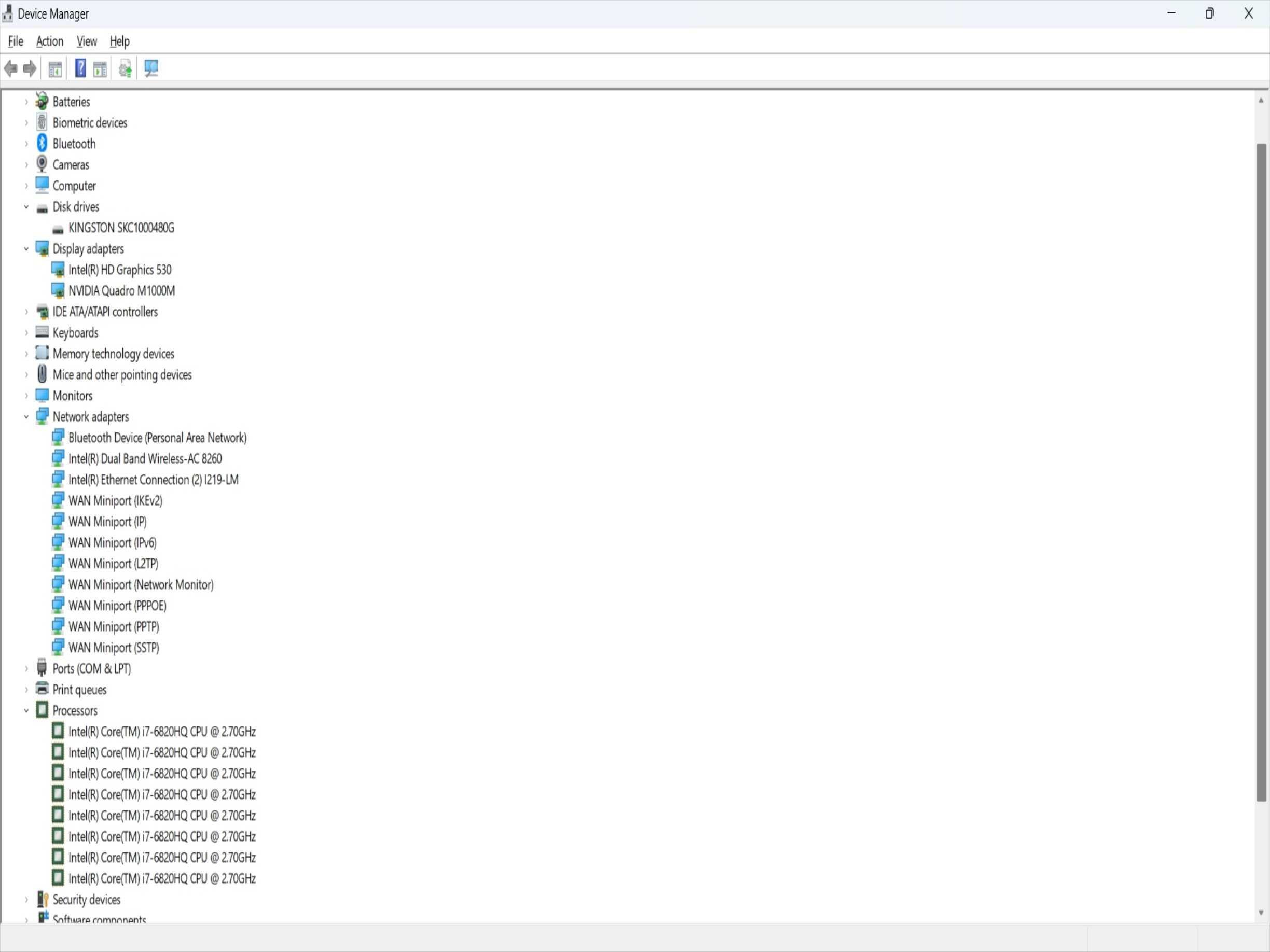Select WAN Miniport (PPPOE)
Image resolution: width=1270 pixels, height=952 pixels.
(117, 606)
